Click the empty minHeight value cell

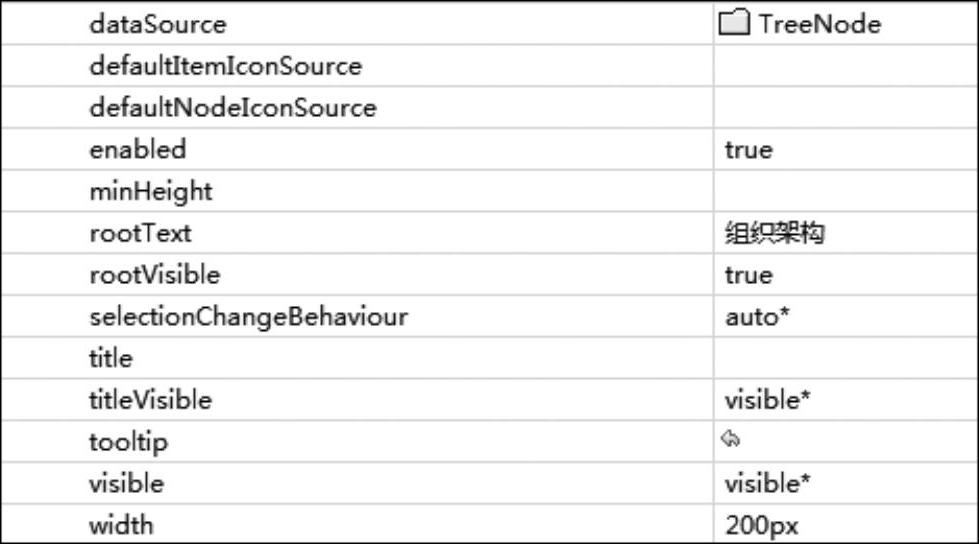[x=845, y=191]
